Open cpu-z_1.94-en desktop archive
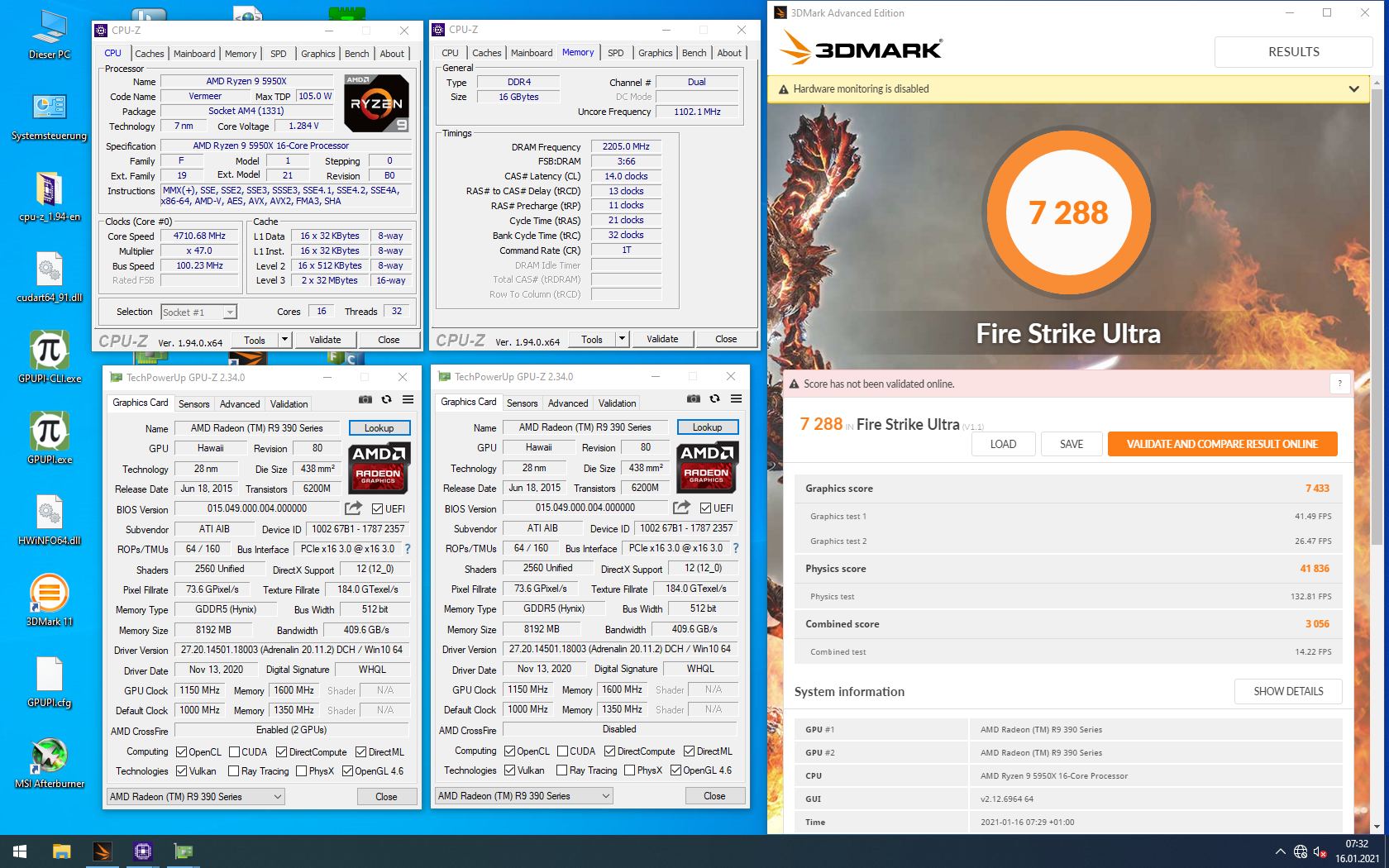 tap(50, 197)
